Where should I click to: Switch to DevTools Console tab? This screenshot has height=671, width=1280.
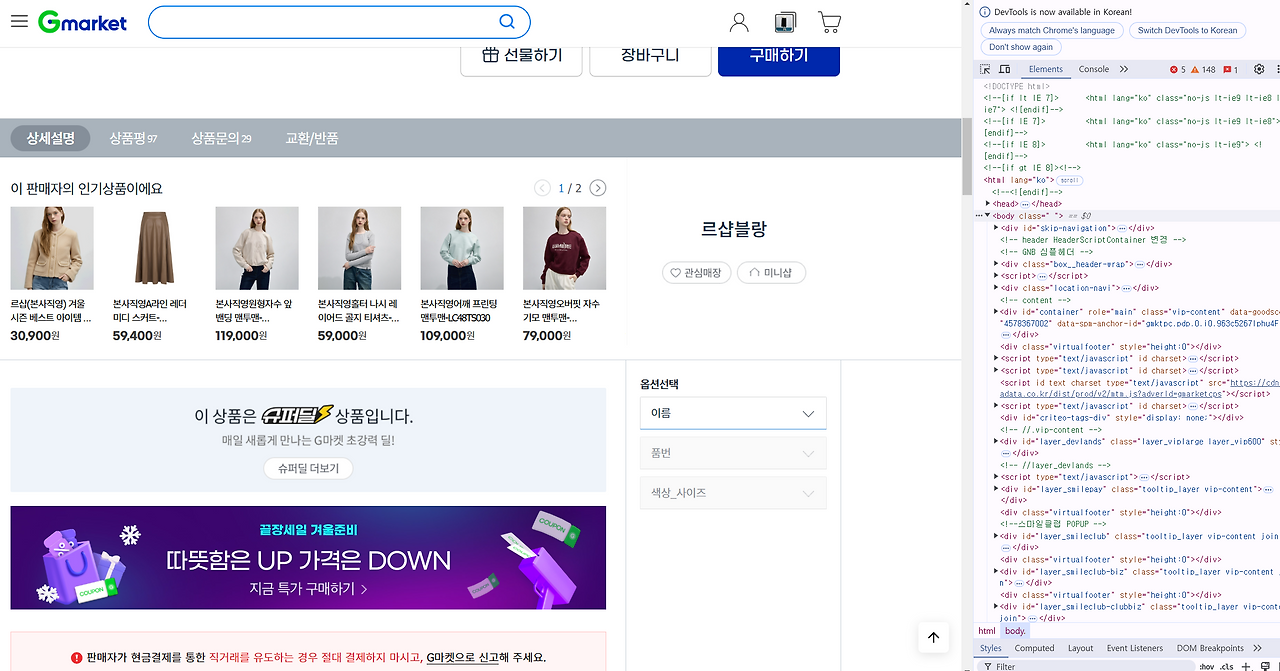pyautogui.click(x=1093, y=69)
